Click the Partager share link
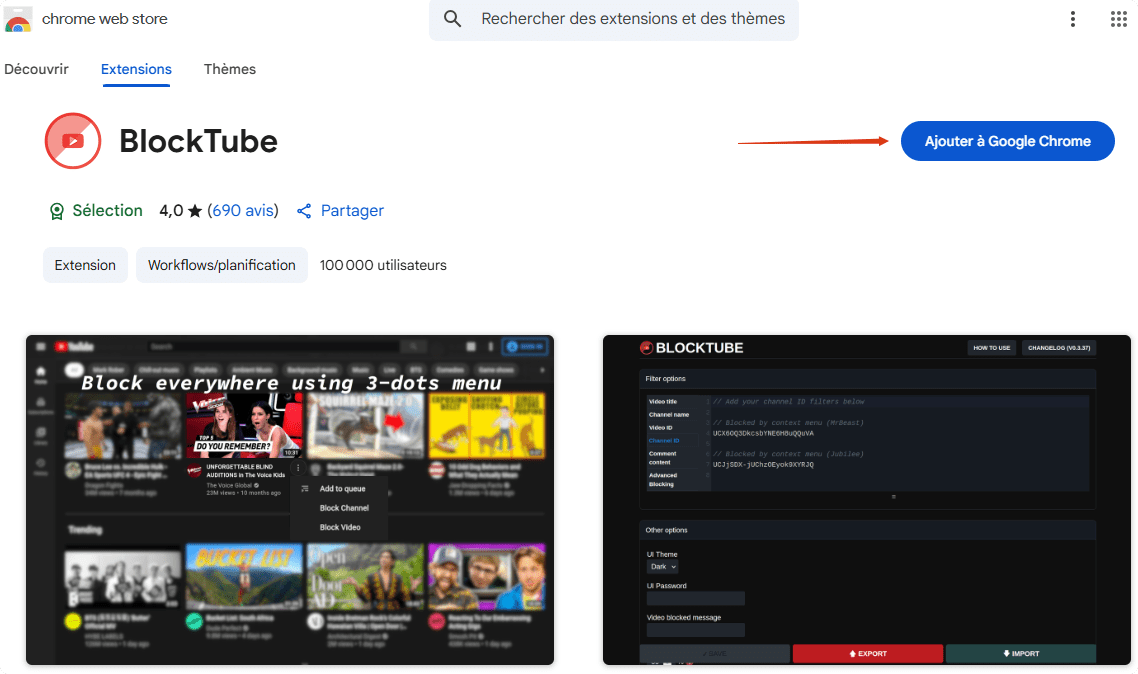1138x674 pixels. [x=352, y=210]
